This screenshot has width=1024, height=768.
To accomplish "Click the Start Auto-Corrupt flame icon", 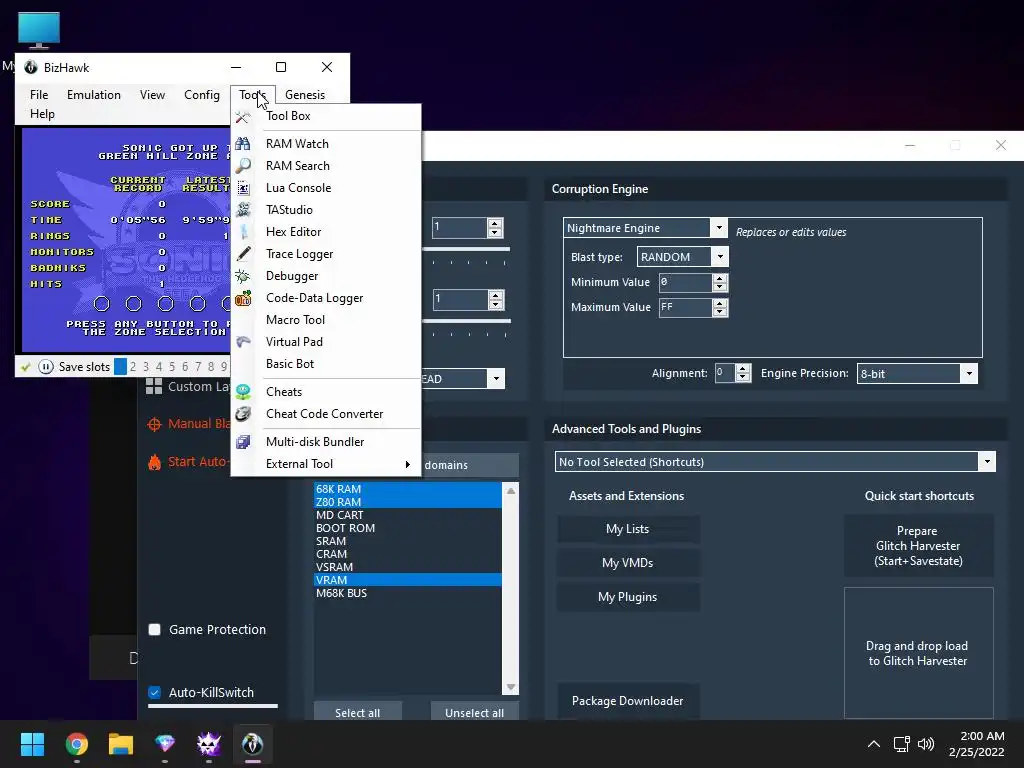I will 154,462.
